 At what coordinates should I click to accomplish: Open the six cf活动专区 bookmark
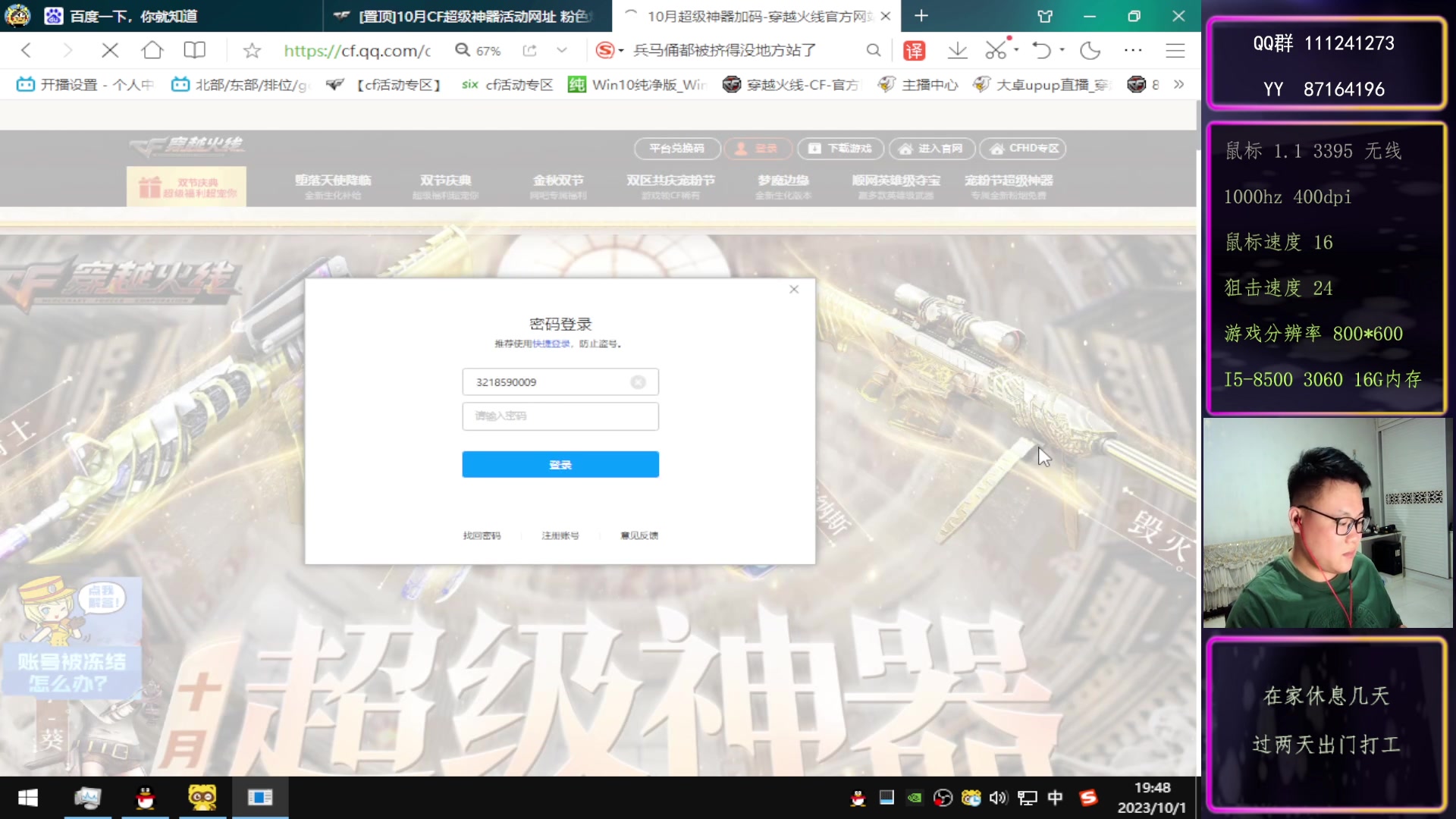507,85
